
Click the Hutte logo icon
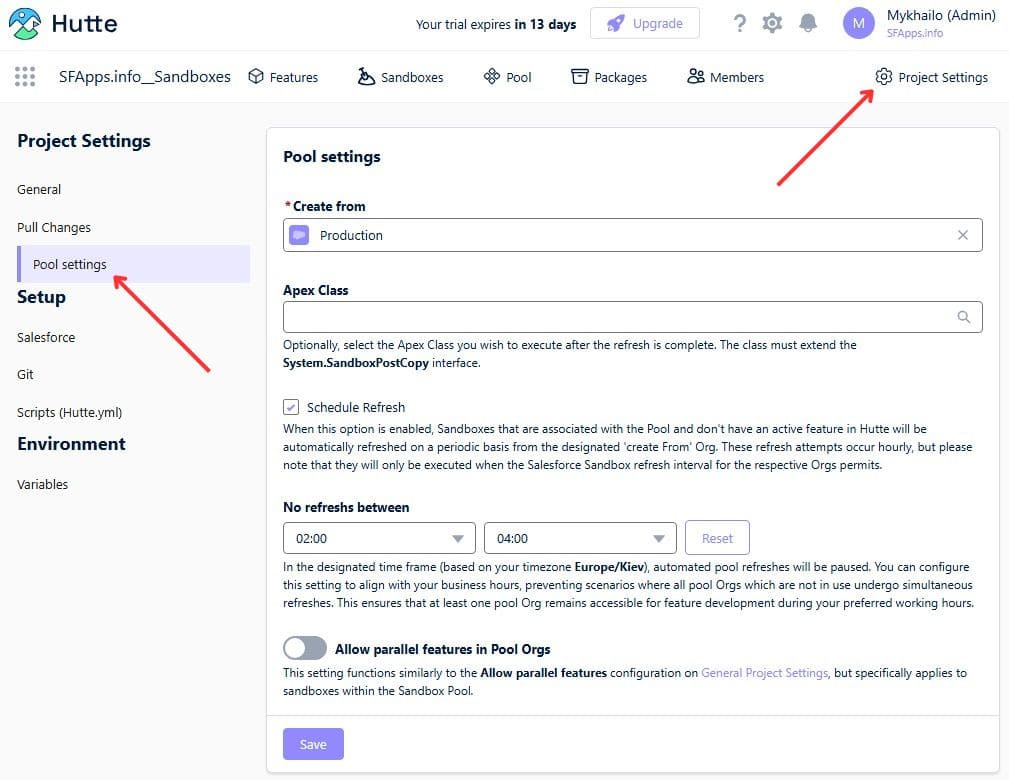click(24, 24)
